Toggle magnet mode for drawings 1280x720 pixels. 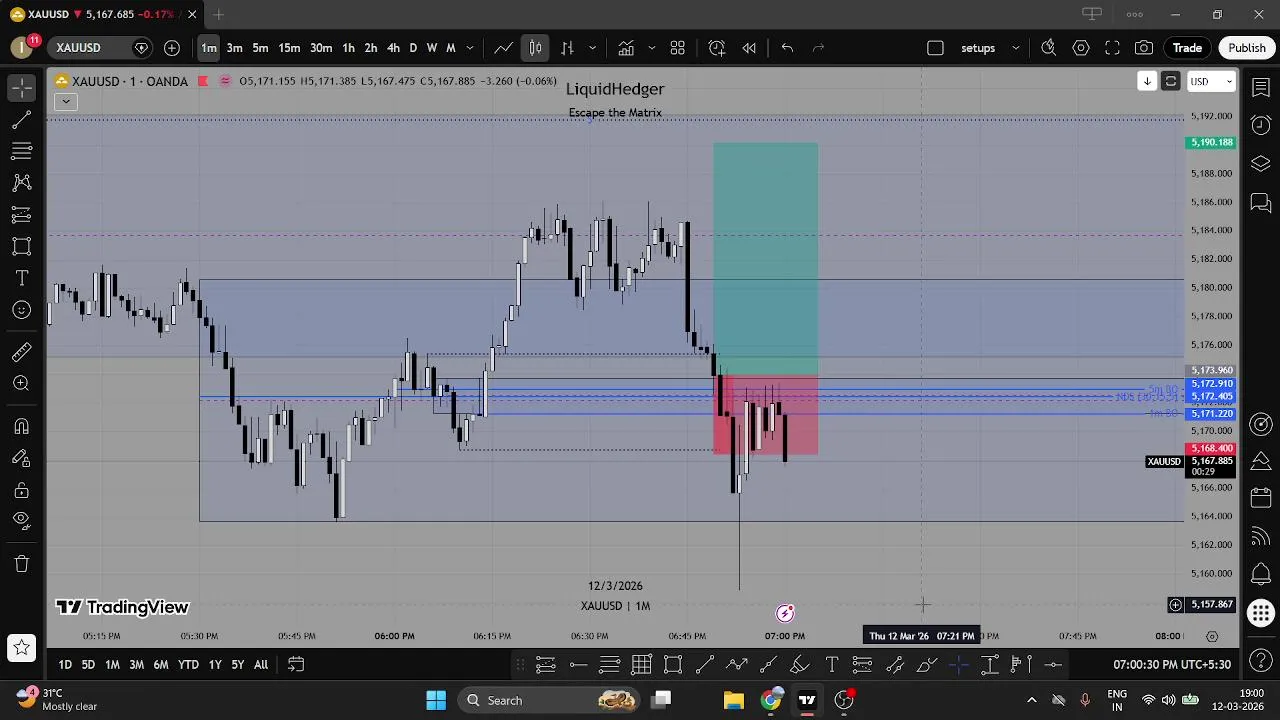21,427
